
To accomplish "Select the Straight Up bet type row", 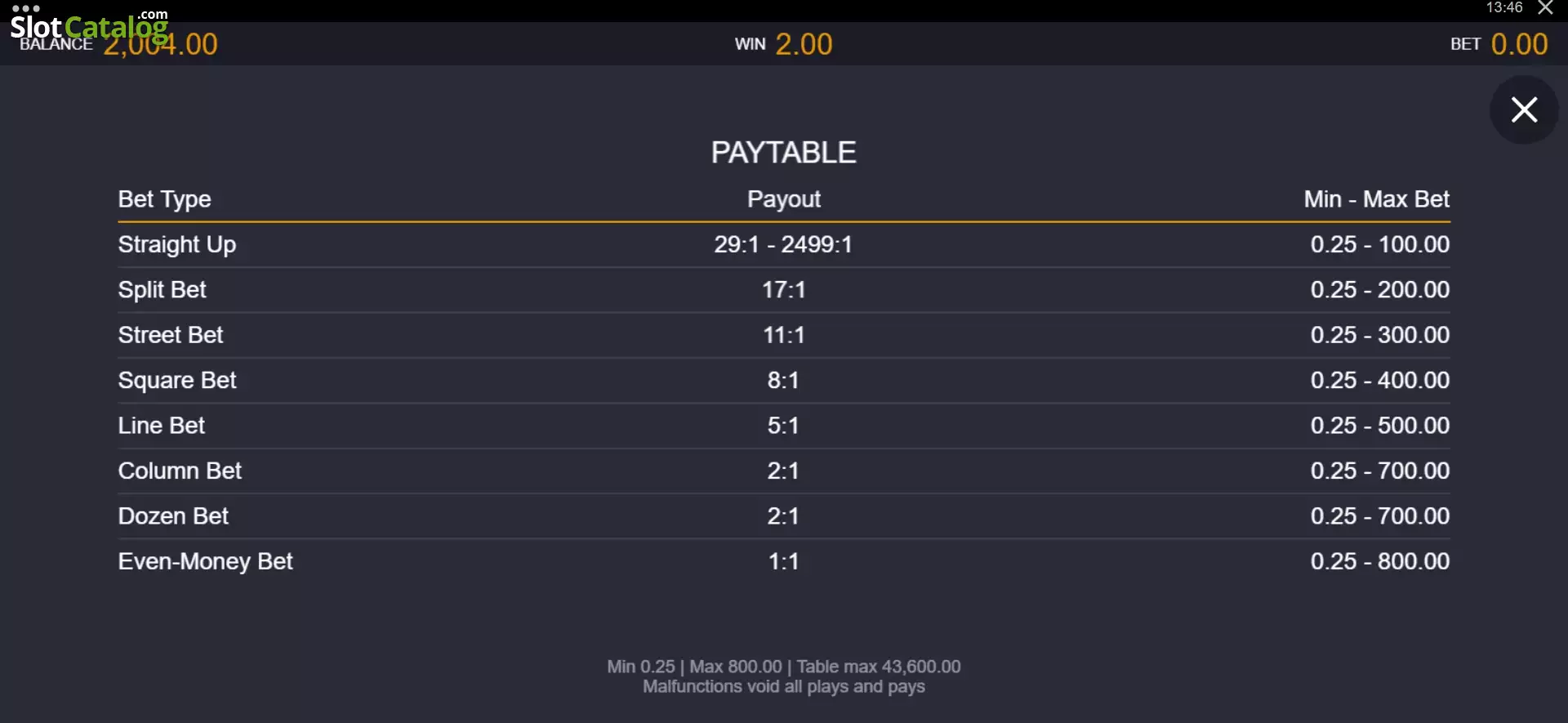I will click(784, 244).
